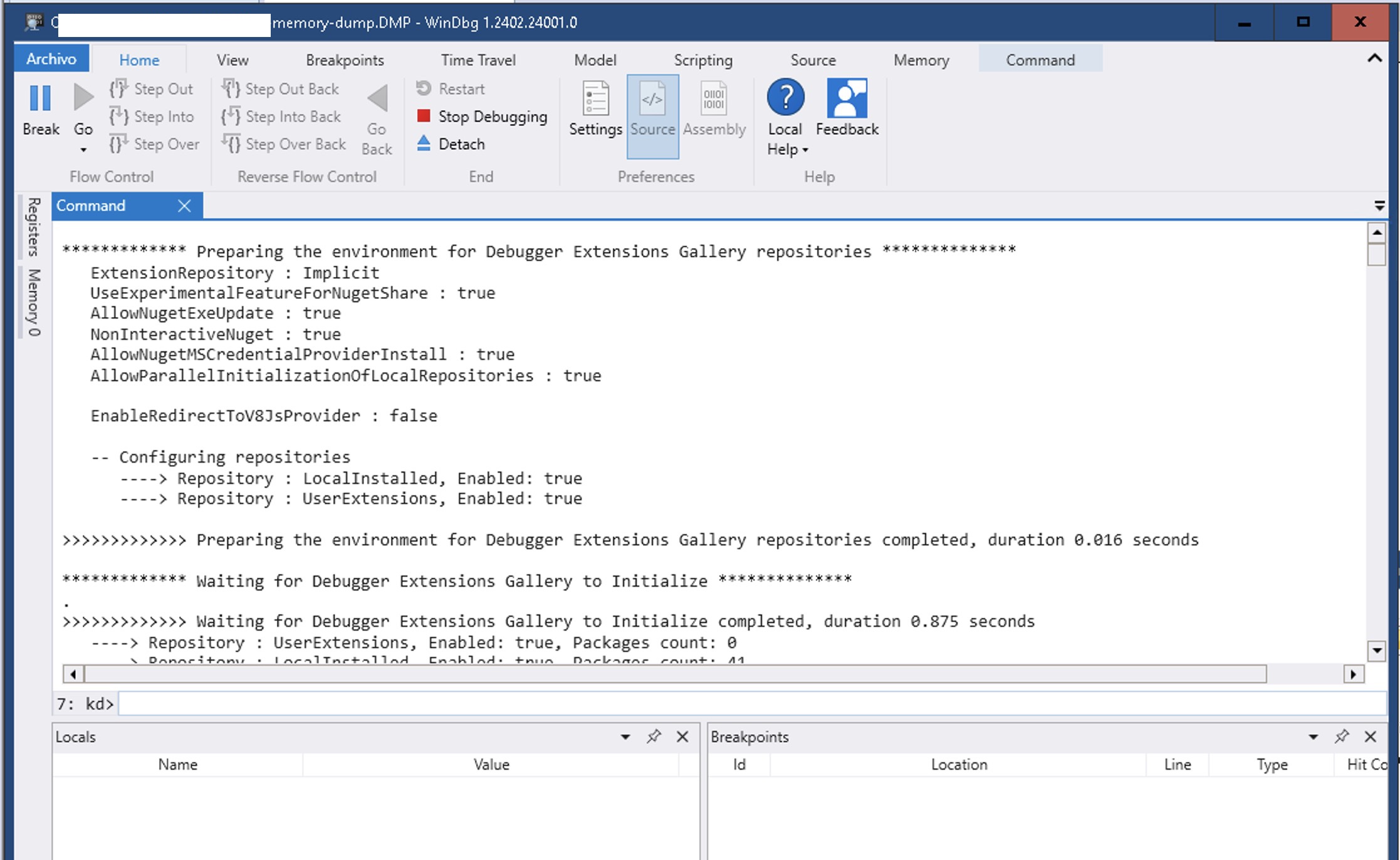Focus the kd> command input field
This screenshot has width=1400, height=860.
pos(752,703)
